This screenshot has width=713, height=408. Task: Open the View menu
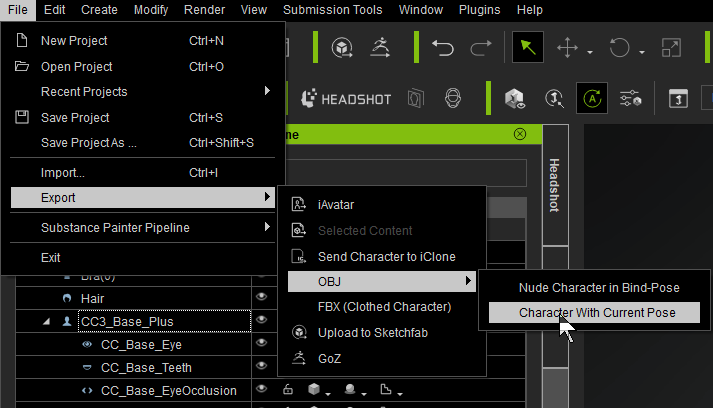(x=254, y=10)
